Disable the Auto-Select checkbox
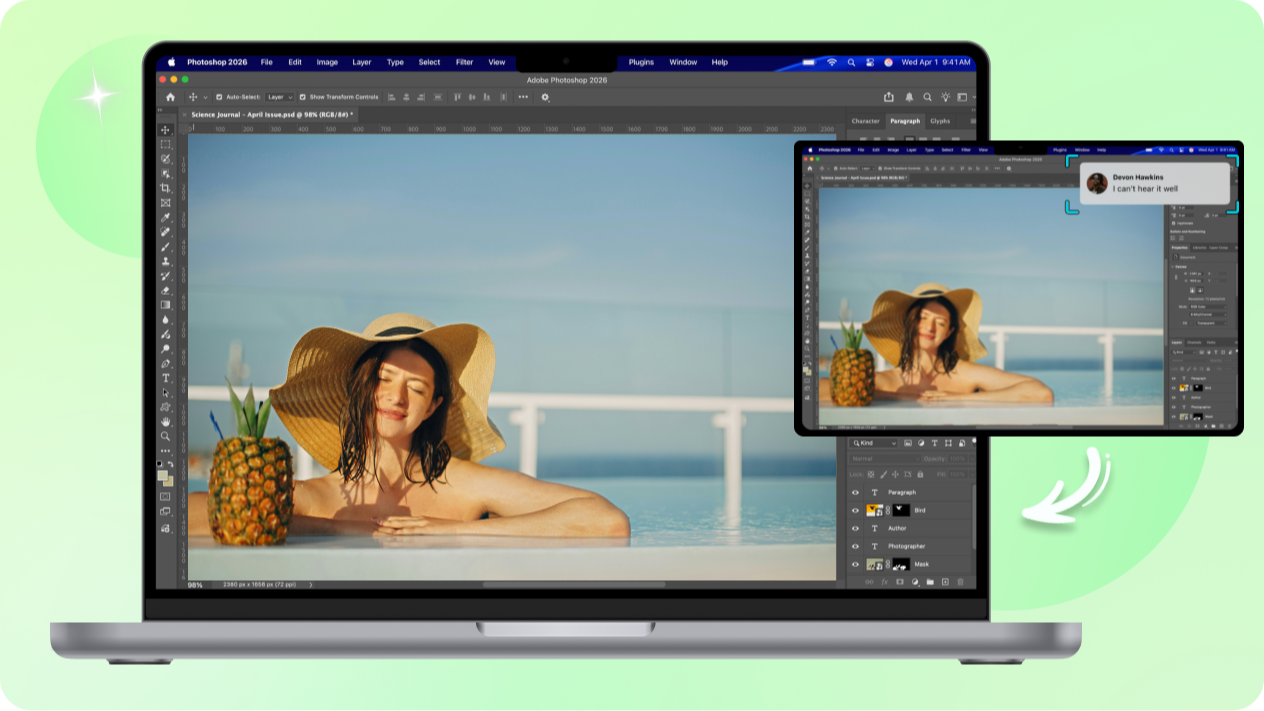 [218, 98]
